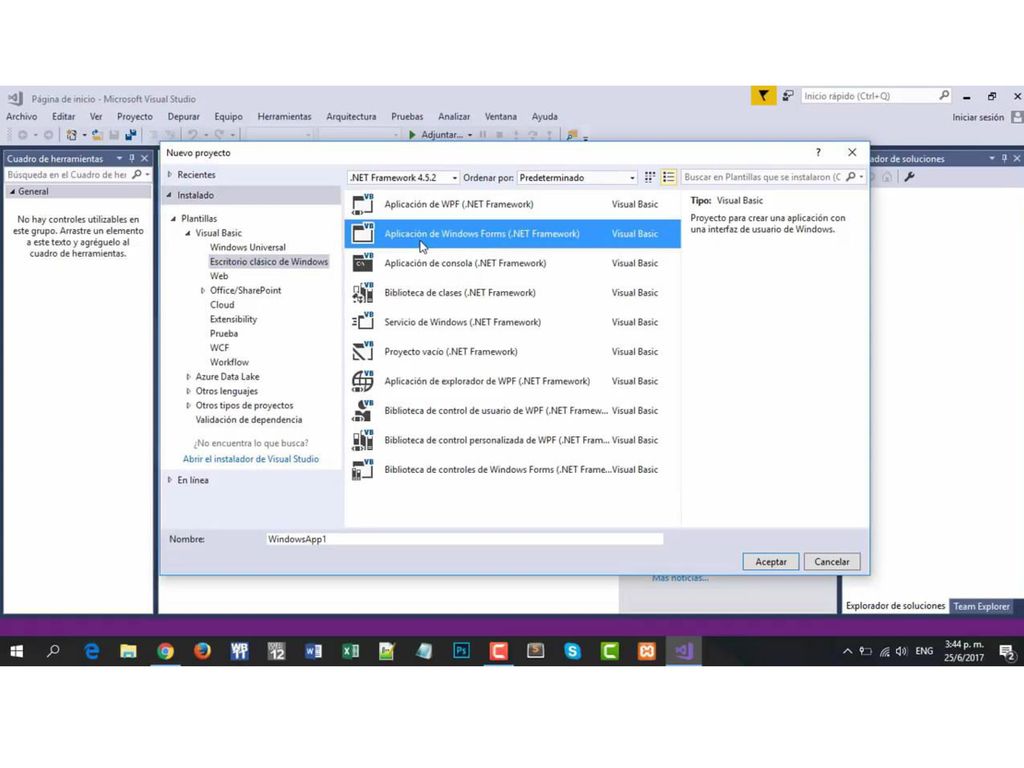This screenshot has width=1024, height=768.
Task: Open the Windows Start menu
Action: tap(17, 651)
